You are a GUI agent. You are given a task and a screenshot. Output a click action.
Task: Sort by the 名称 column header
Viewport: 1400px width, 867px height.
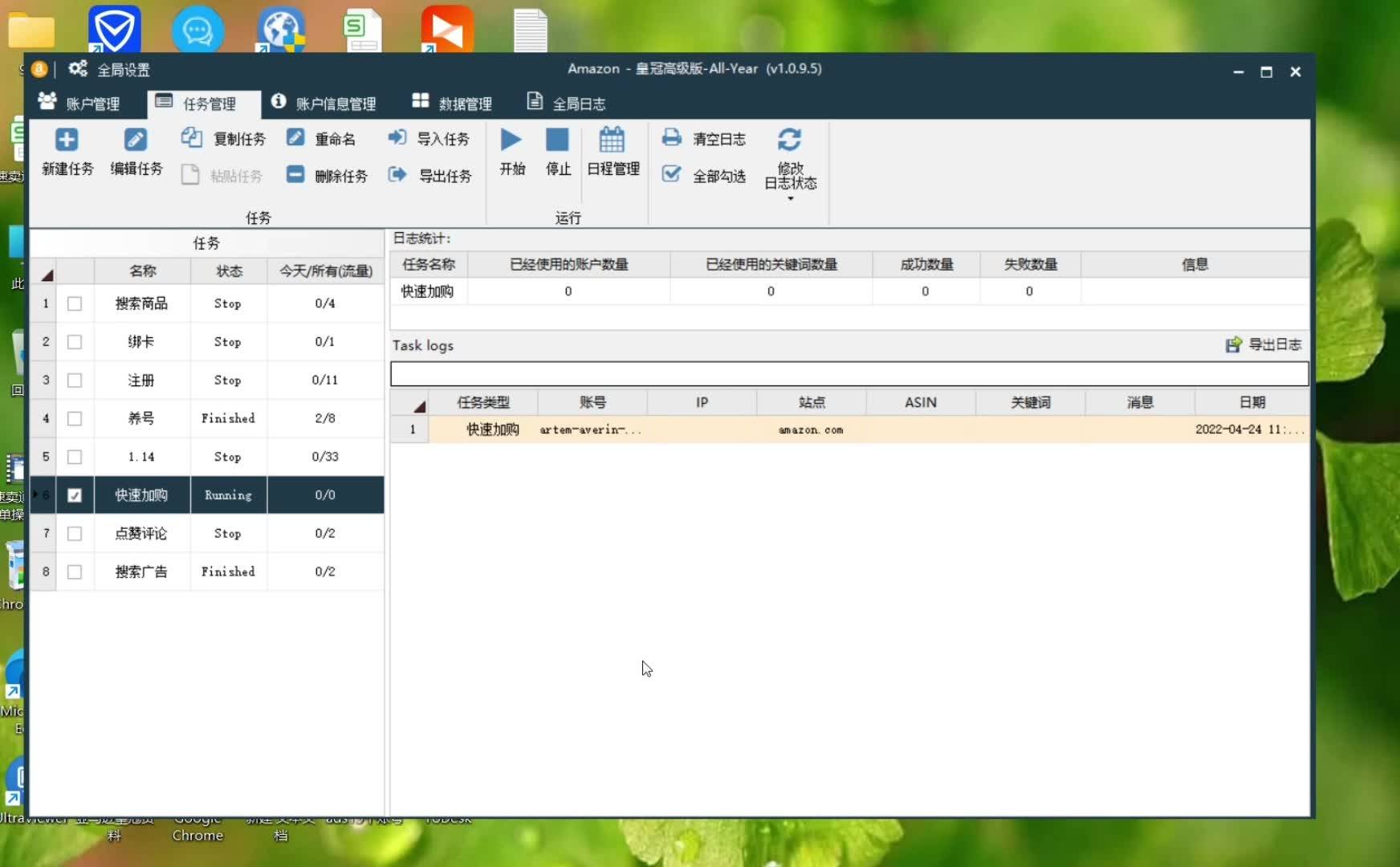pyautogui.click(x=143, y=271)
